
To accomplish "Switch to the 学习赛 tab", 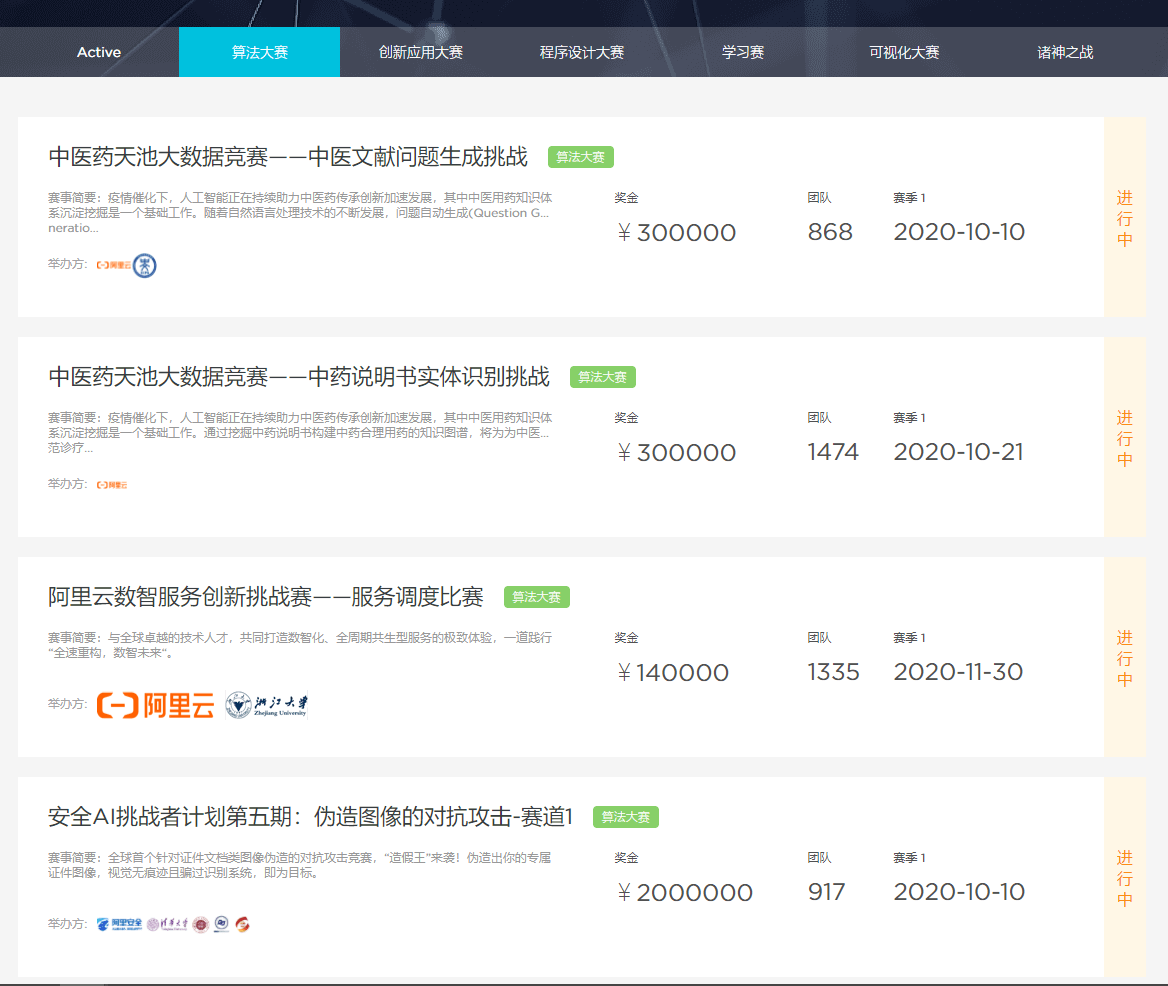I will 742,52.
